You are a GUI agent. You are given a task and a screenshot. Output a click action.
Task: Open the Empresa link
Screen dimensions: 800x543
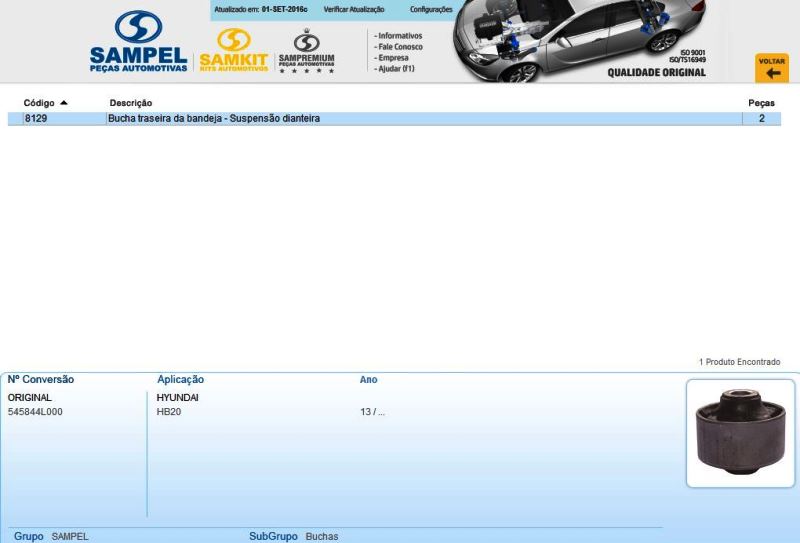pyautogui.click(x=393, y=58)
